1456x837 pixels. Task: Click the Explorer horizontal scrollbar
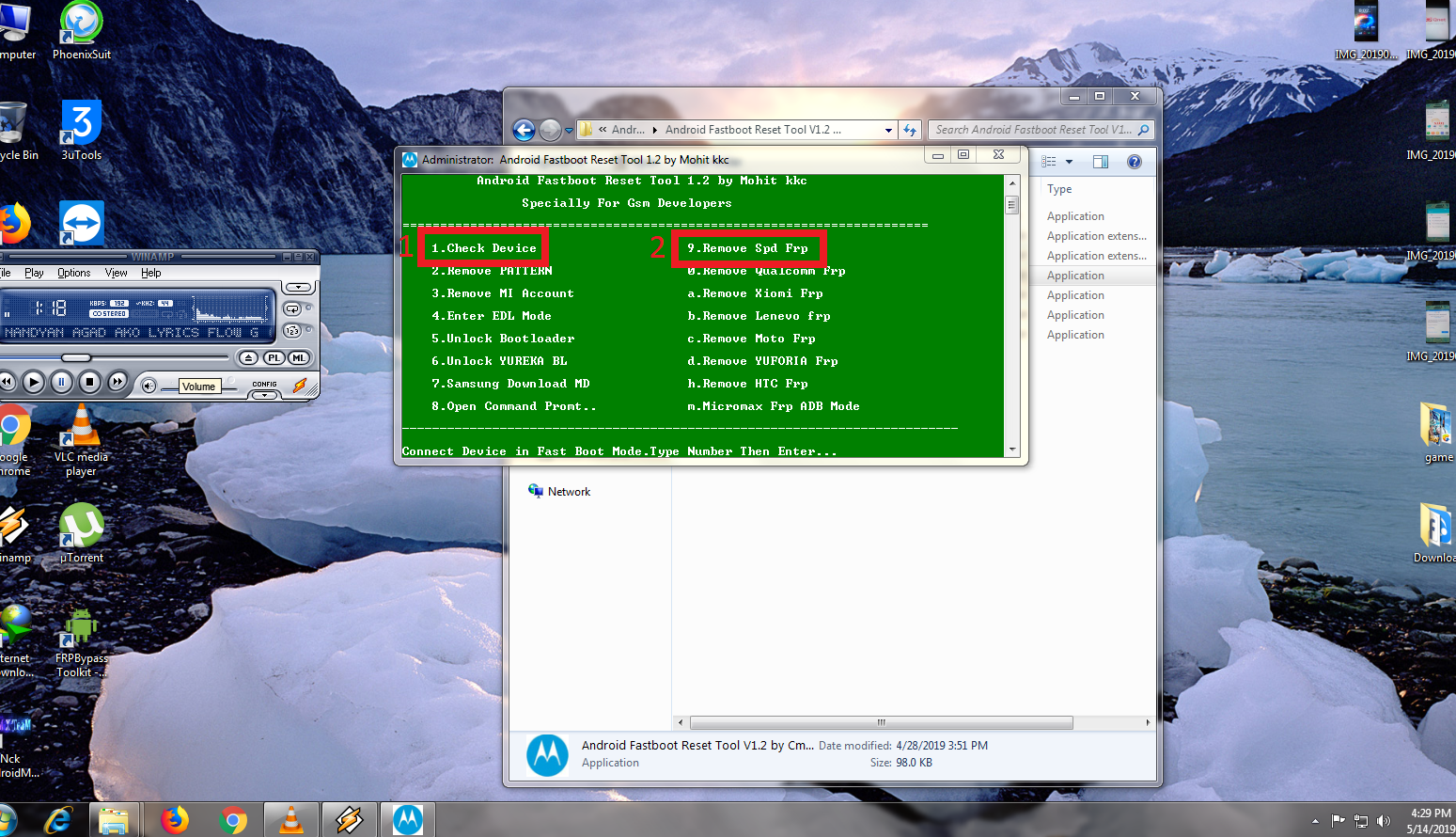(x=881, y=722)
